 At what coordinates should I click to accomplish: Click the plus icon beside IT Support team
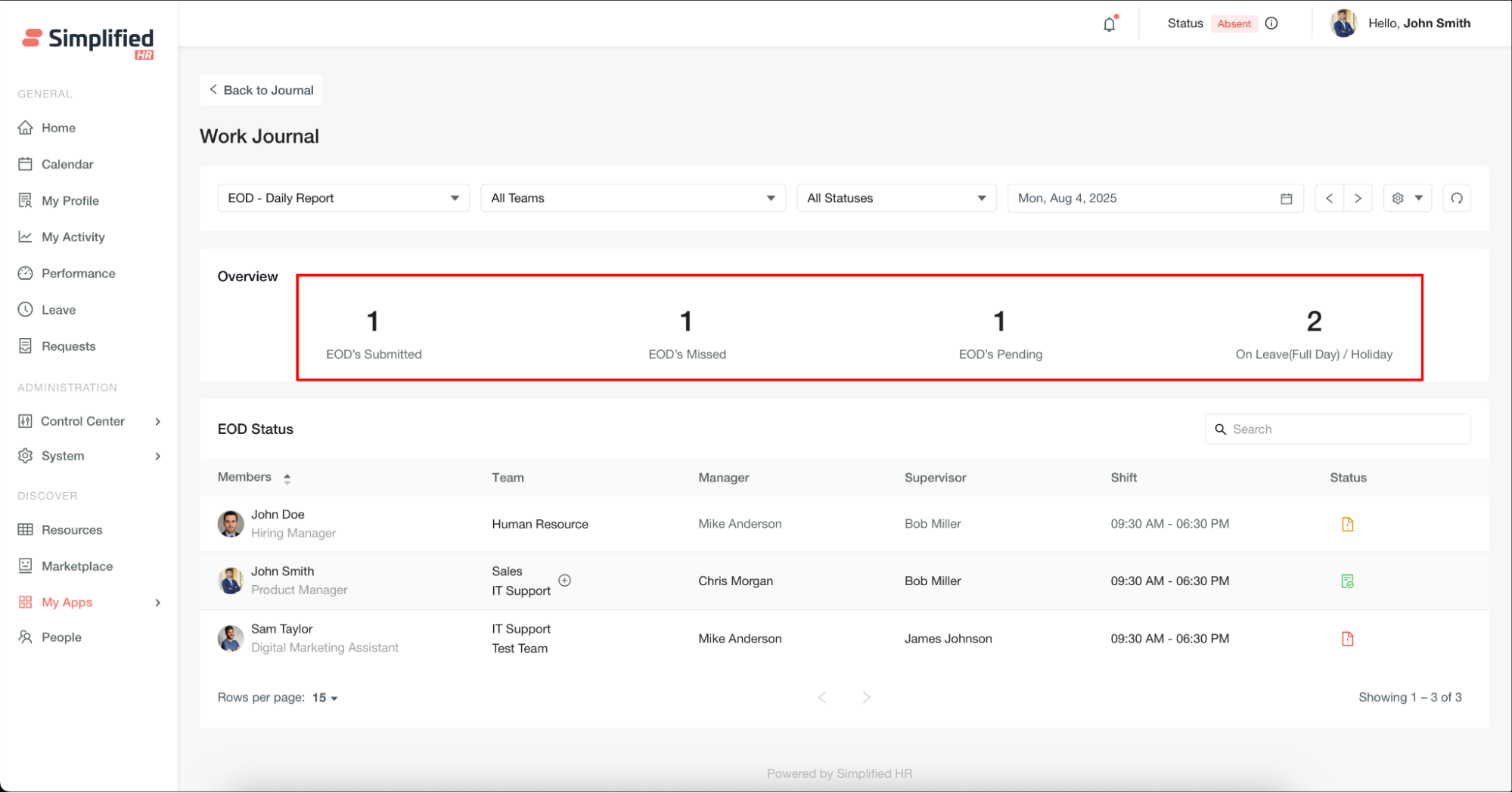[564, 581]
